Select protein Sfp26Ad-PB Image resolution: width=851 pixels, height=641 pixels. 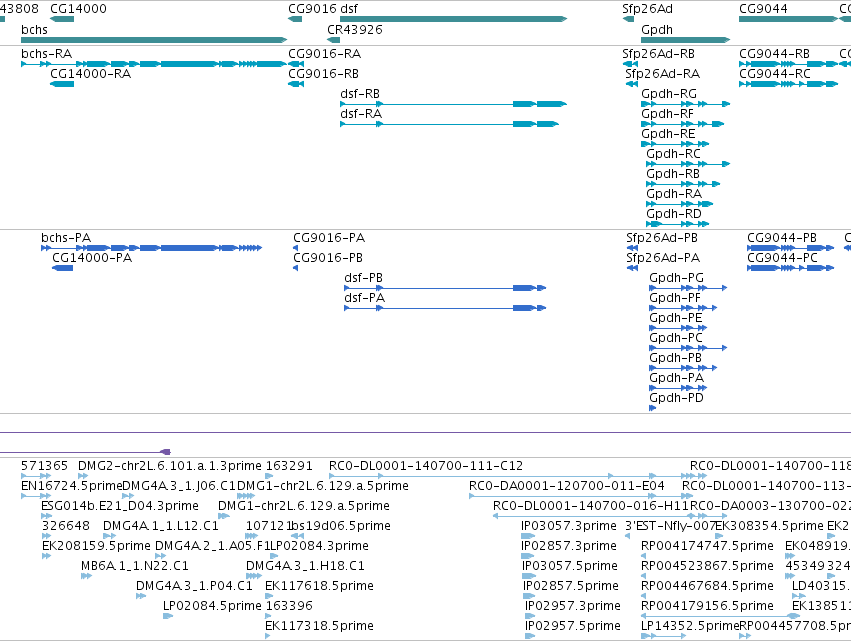pyautogui.click(x=632, y=248)
